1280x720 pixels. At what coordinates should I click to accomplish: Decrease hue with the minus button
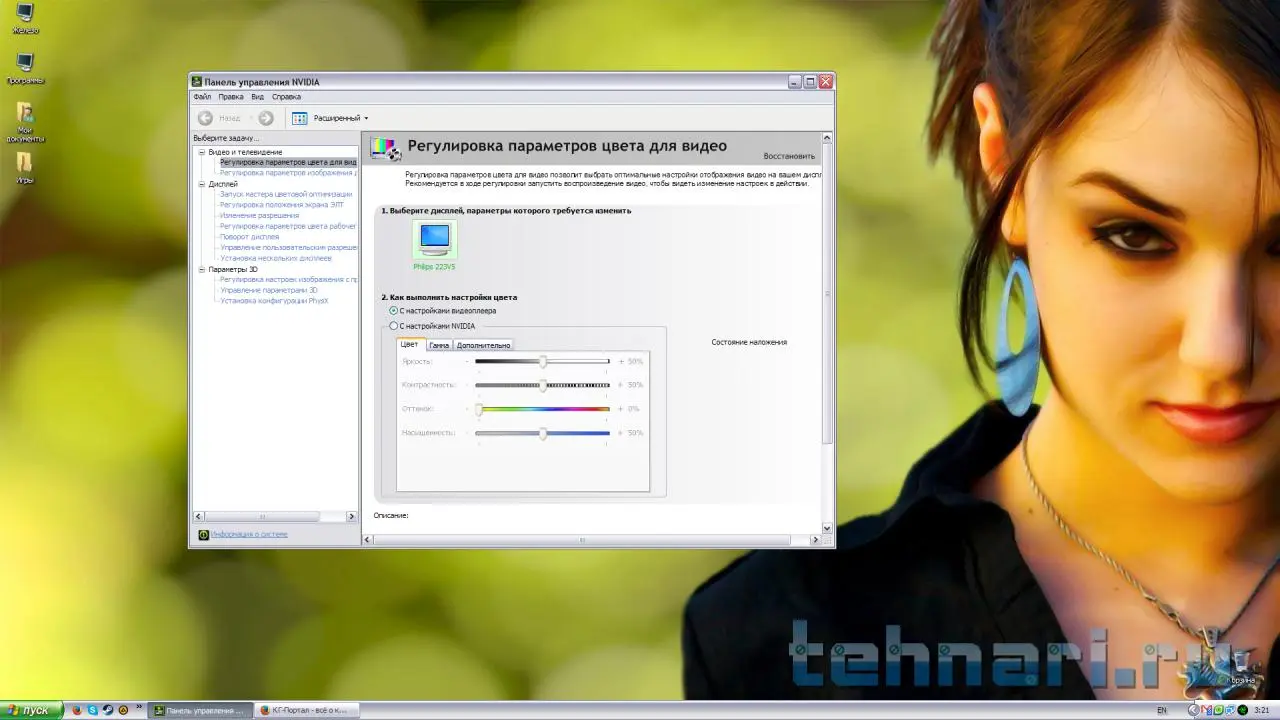[467, 409]
